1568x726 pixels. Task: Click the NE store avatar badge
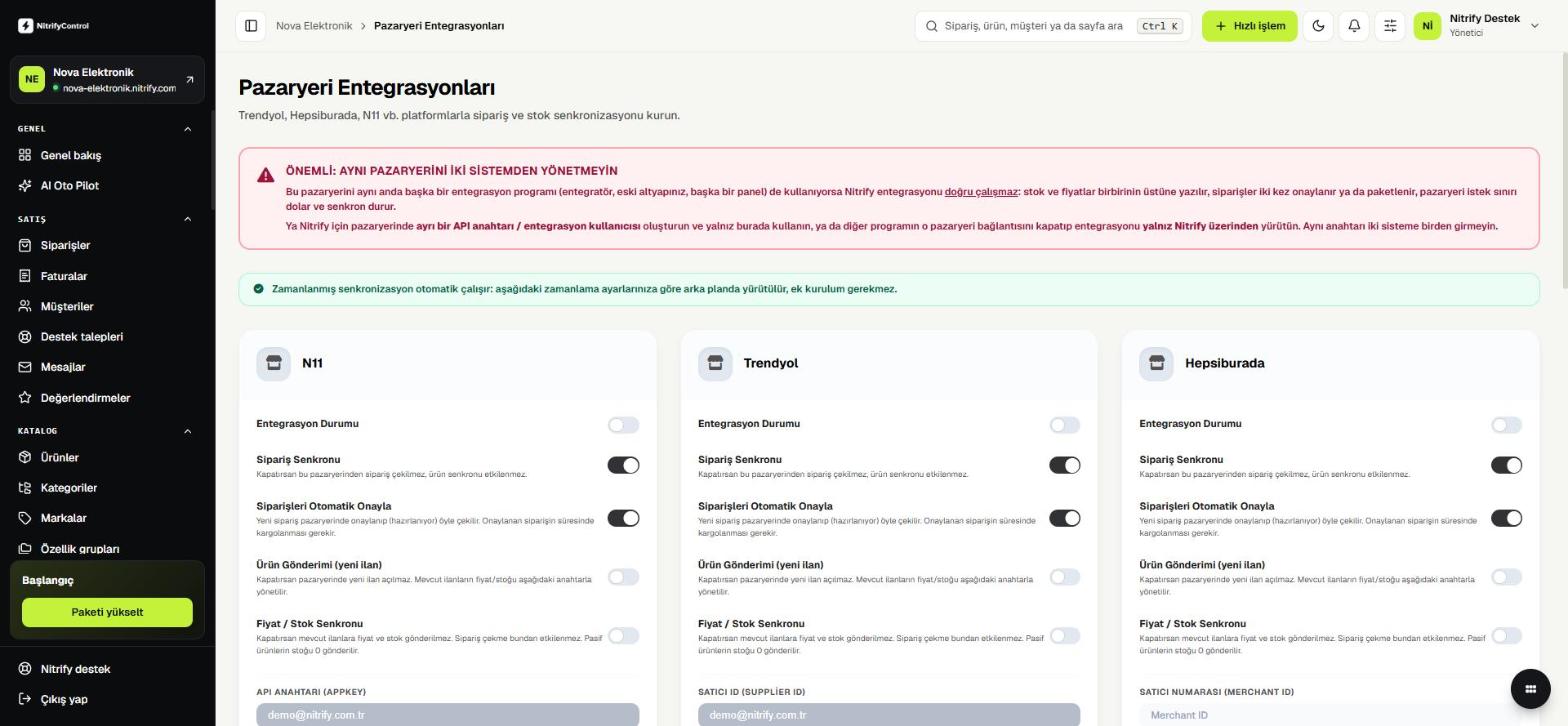[x=32, y=79]
